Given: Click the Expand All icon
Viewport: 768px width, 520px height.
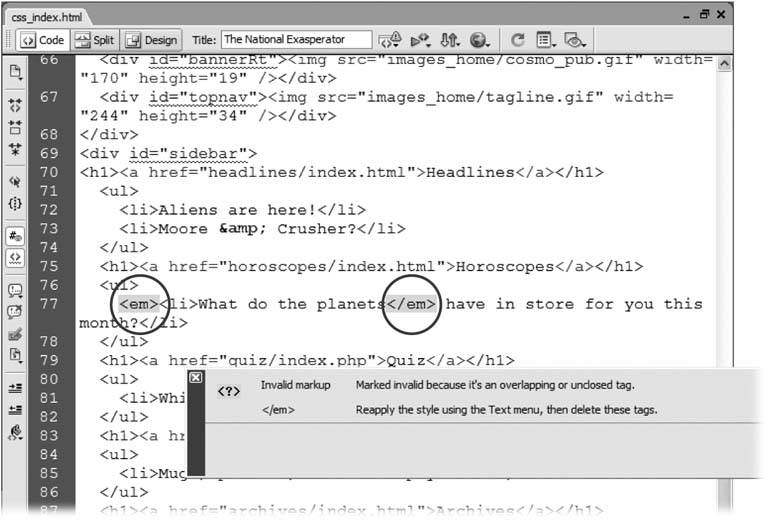Looking at the screenshot, I should point(15,150).
